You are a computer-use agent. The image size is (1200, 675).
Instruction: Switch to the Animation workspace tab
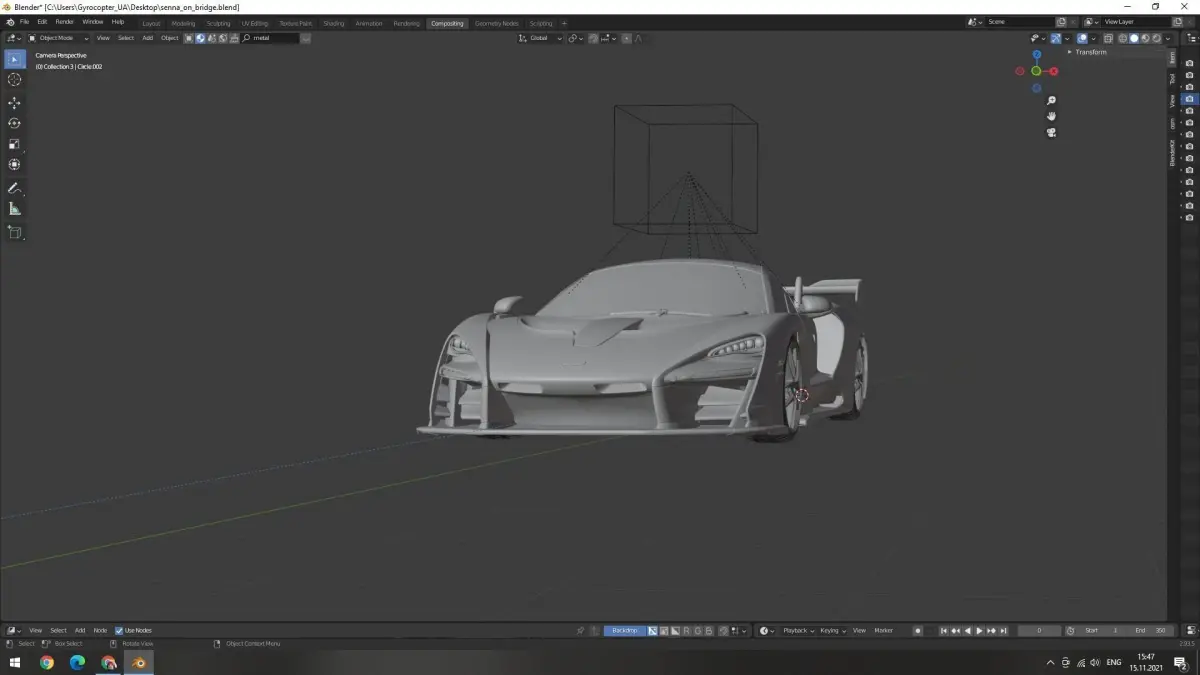369,23
